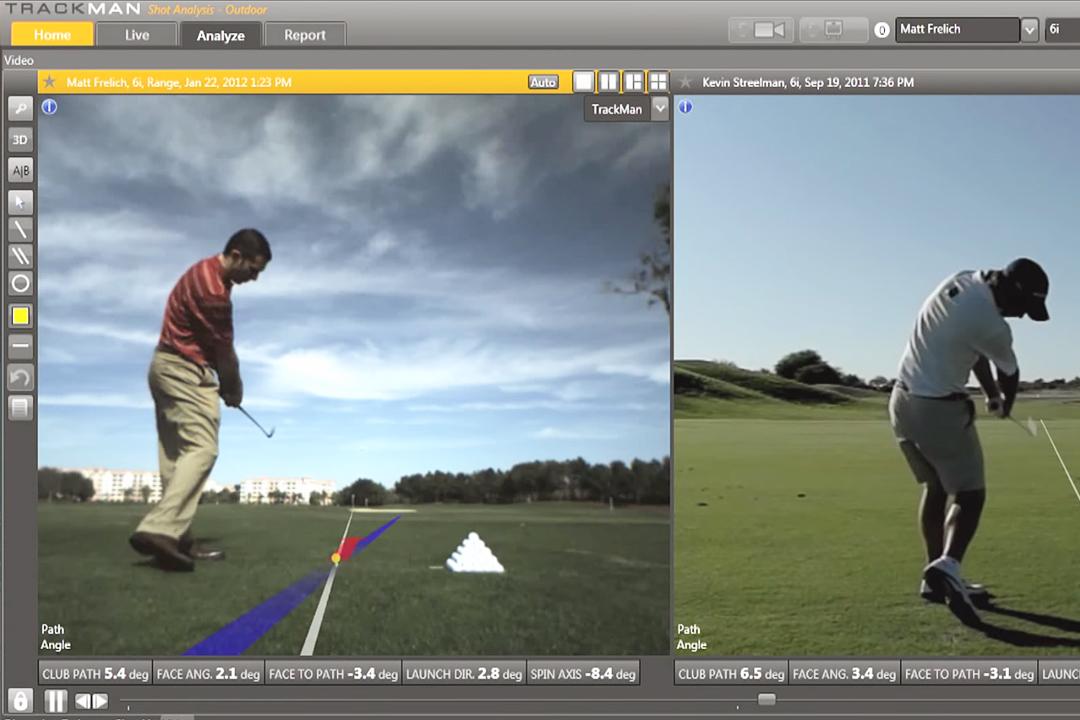Choose the line thickness tool

21,346
